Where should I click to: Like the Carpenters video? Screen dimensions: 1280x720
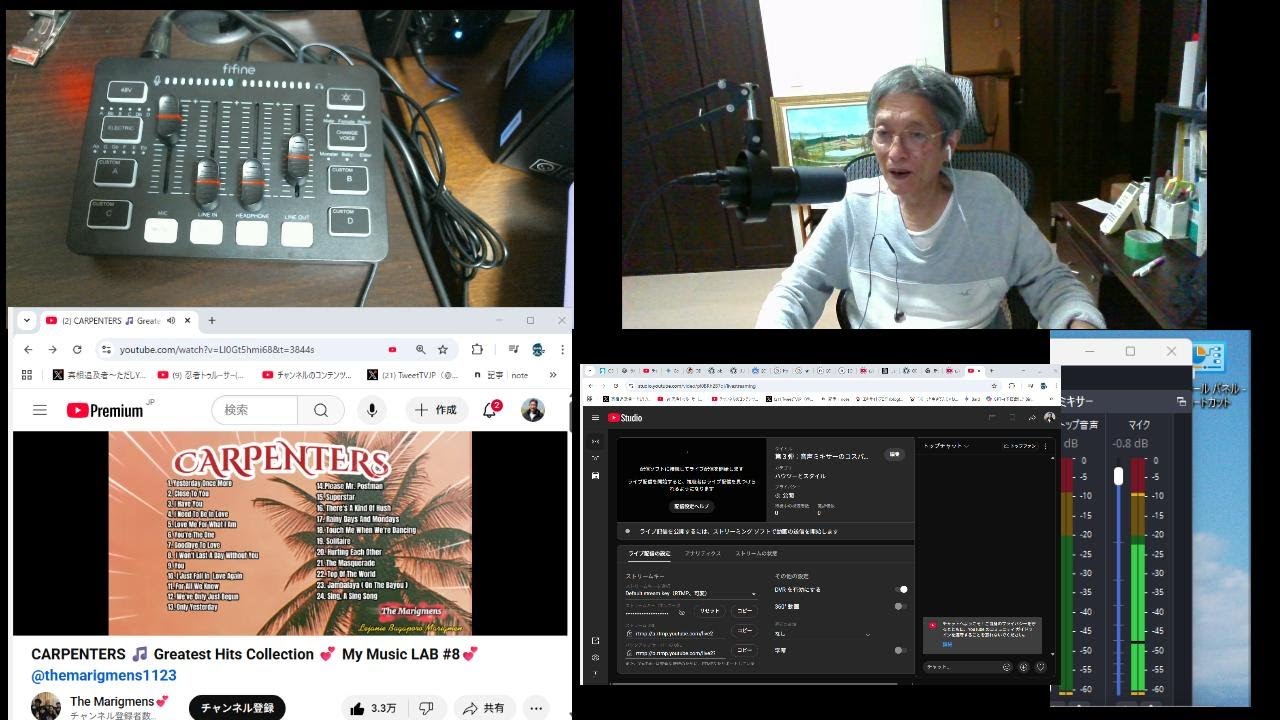373,708
